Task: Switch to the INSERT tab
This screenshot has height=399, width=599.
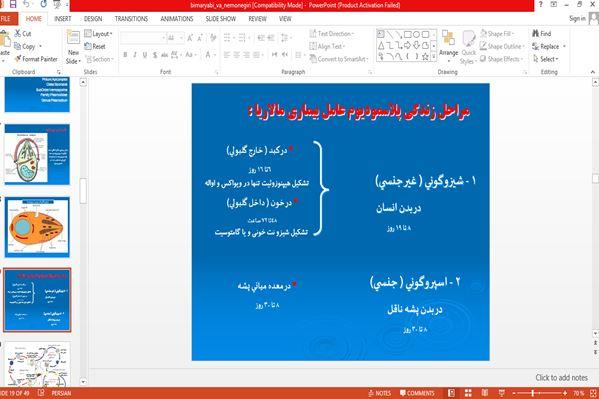Action: [63, 19]
